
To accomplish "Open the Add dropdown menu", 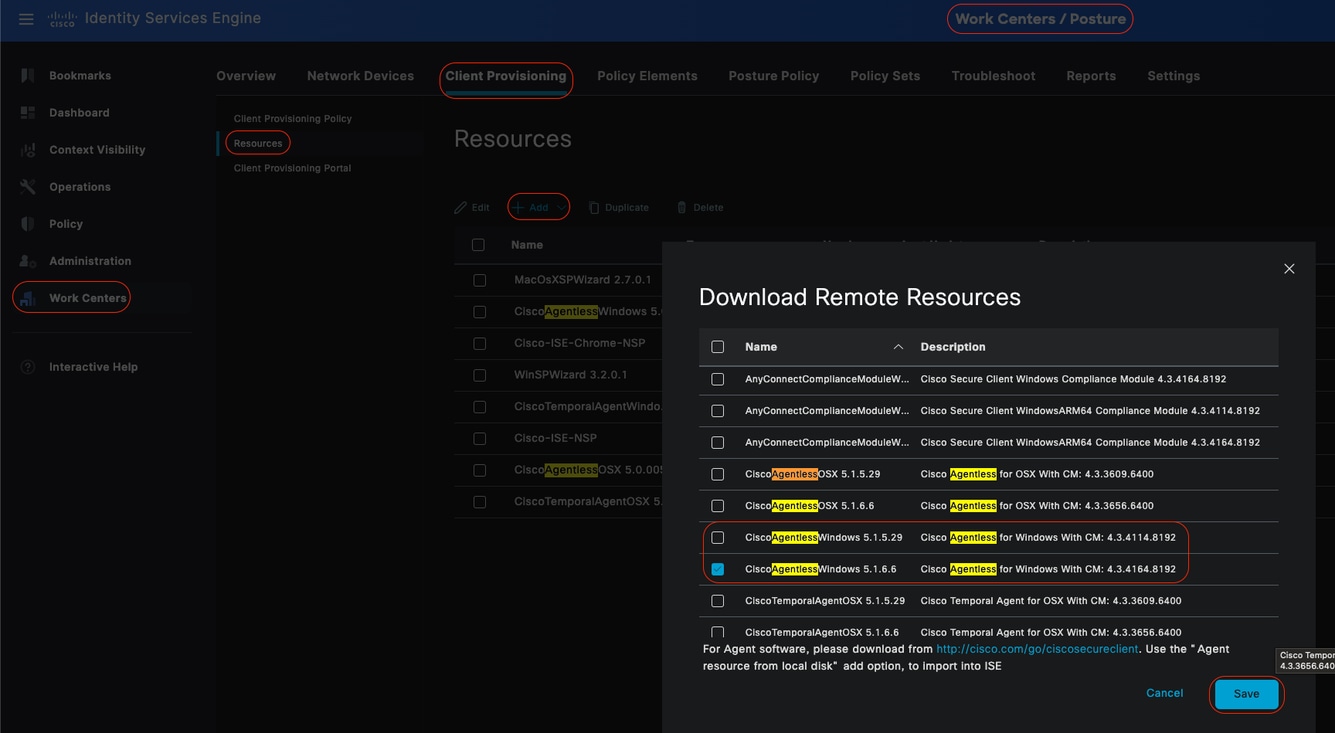I will pyautogui.click(x=539, y=208).
